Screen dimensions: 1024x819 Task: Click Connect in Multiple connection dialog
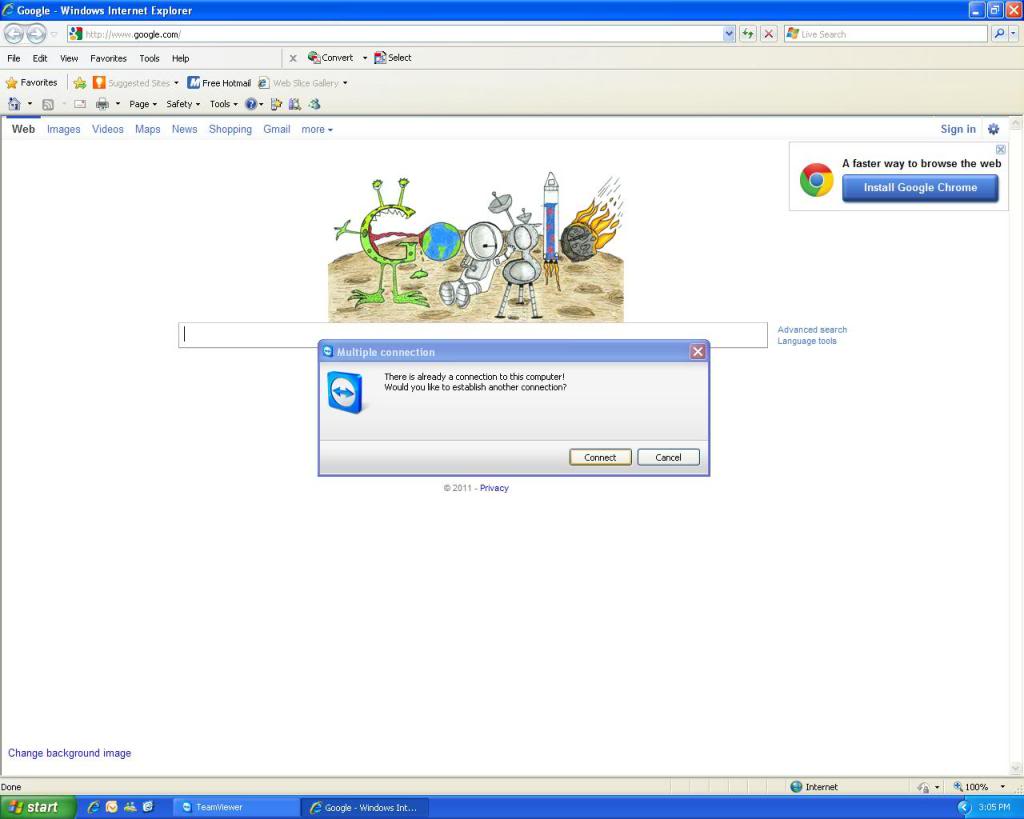[600, 457]
